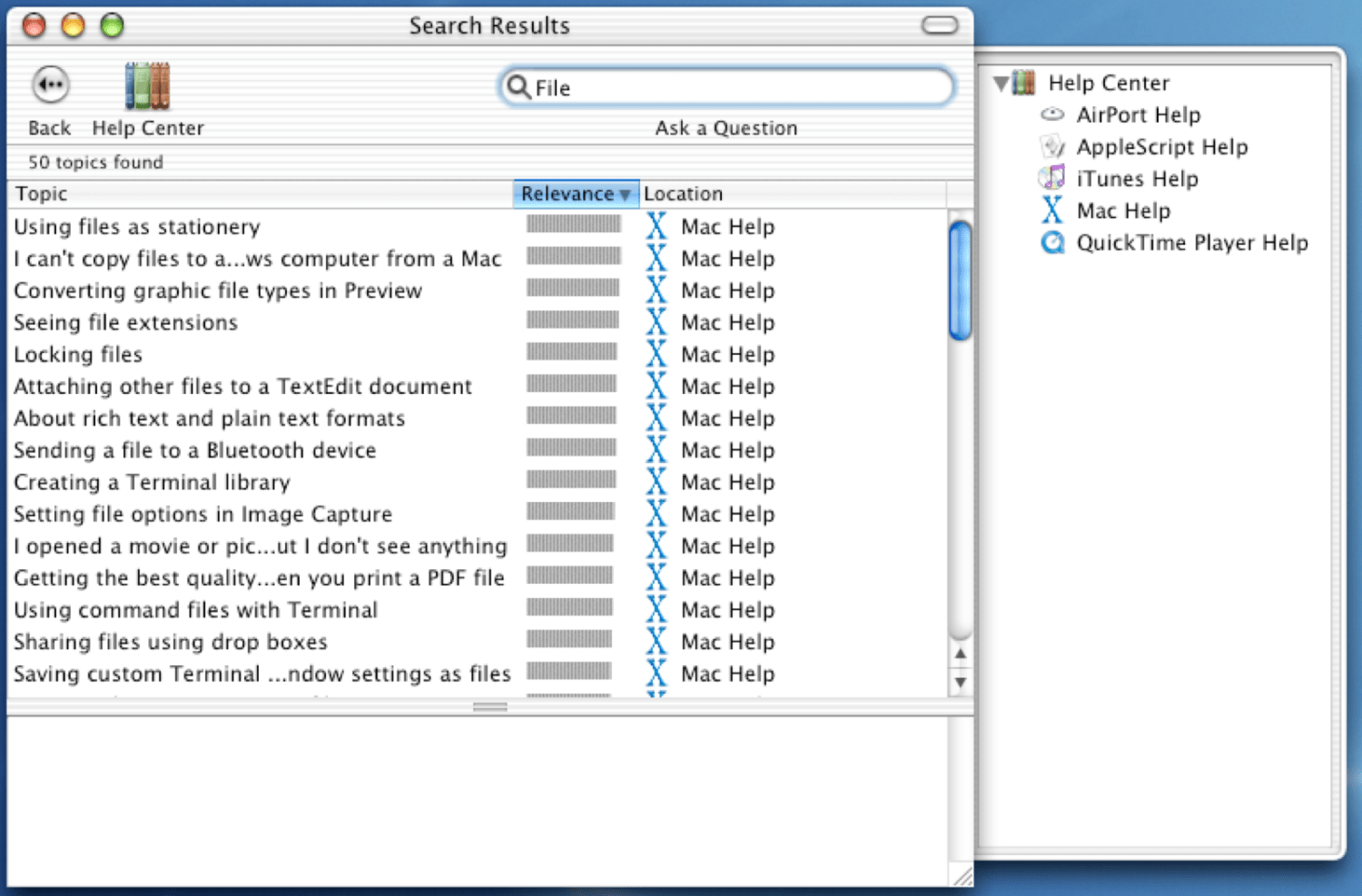This screenshot has width=1362, height=896.
Task: Click the magnifying glass search icon
Action: pos(518,87)
